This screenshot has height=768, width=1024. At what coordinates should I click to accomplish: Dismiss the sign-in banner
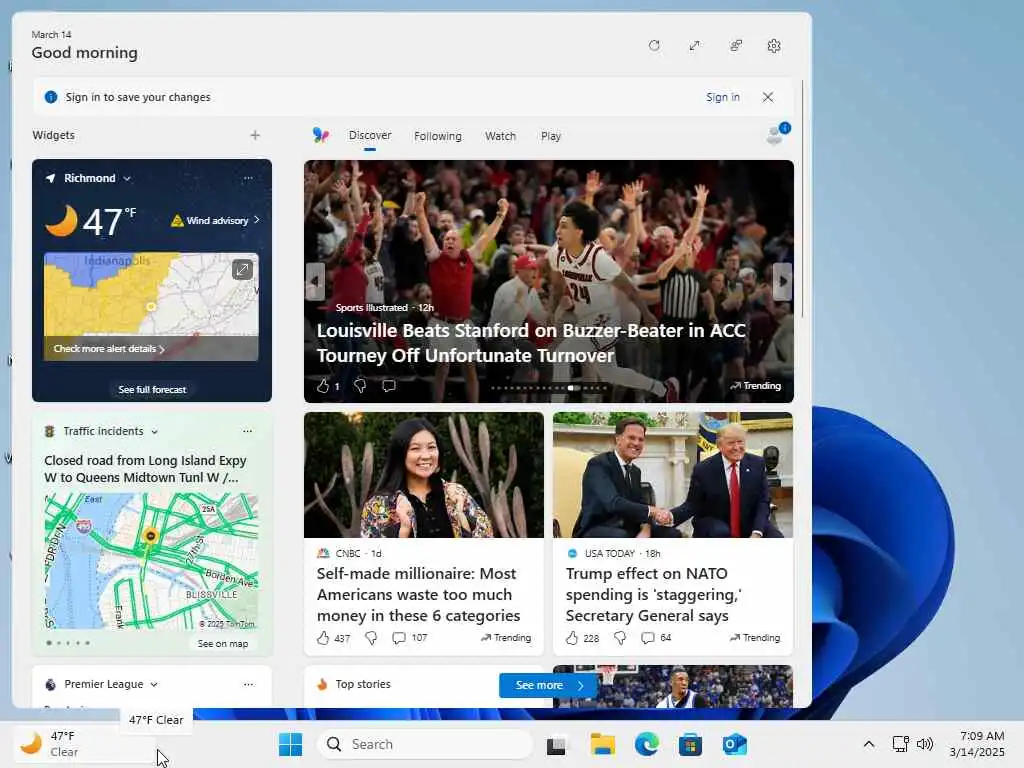tap(768, 97)
